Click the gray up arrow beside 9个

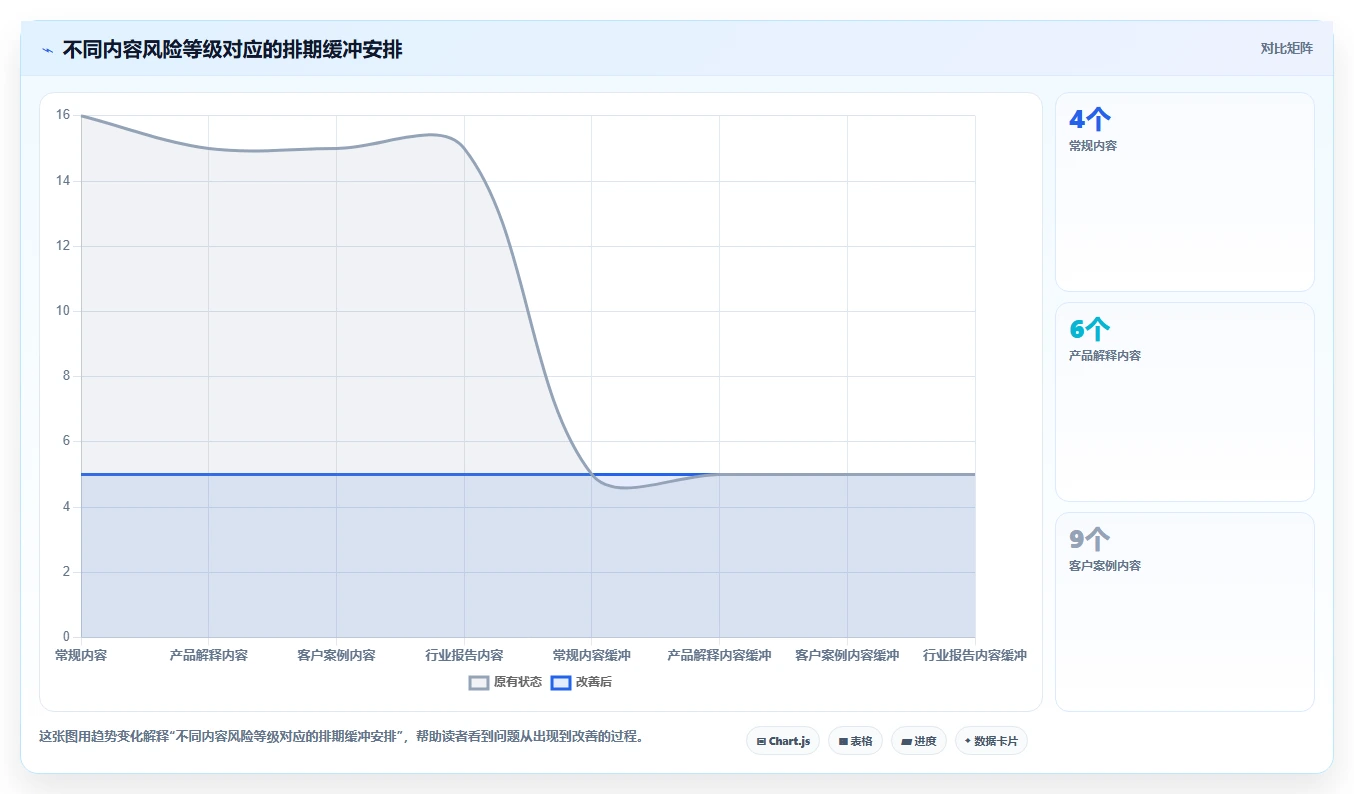(1099, 540)
